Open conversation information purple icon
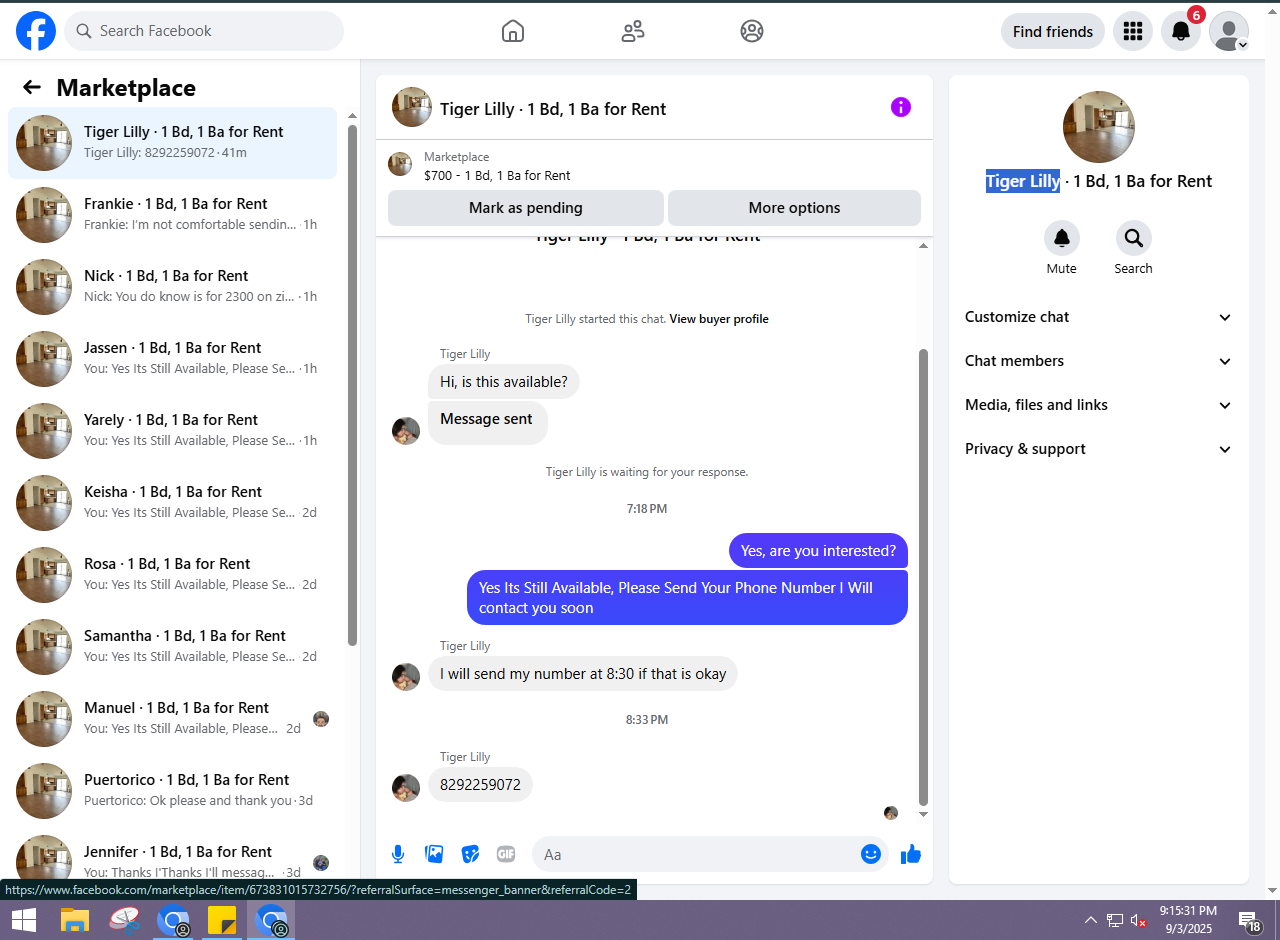Image resolution: width=1280 pixels, height=940 pixels. click(901, 107)
